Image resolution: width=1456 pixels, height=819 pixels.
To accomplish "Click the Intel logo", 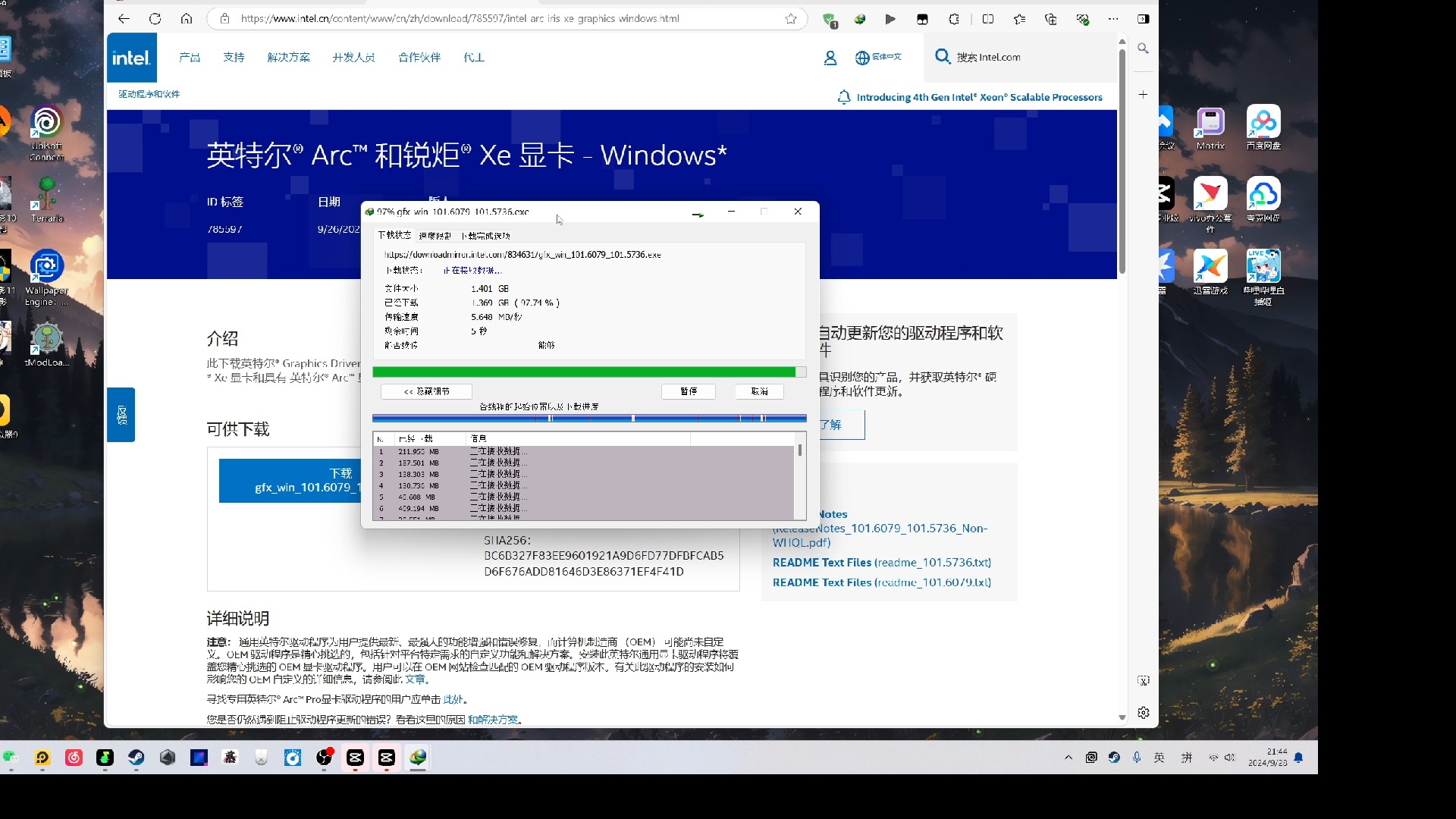I will point(132,58).
